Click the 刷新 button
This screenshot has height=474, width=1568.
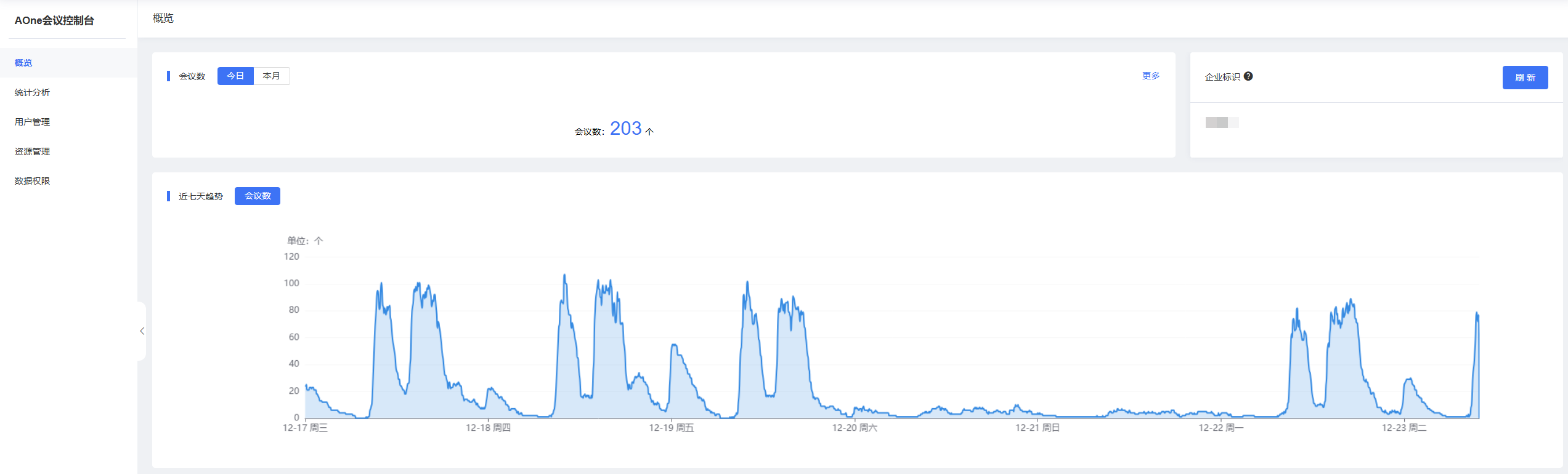pyautogui.click(x=1525, y=78)
